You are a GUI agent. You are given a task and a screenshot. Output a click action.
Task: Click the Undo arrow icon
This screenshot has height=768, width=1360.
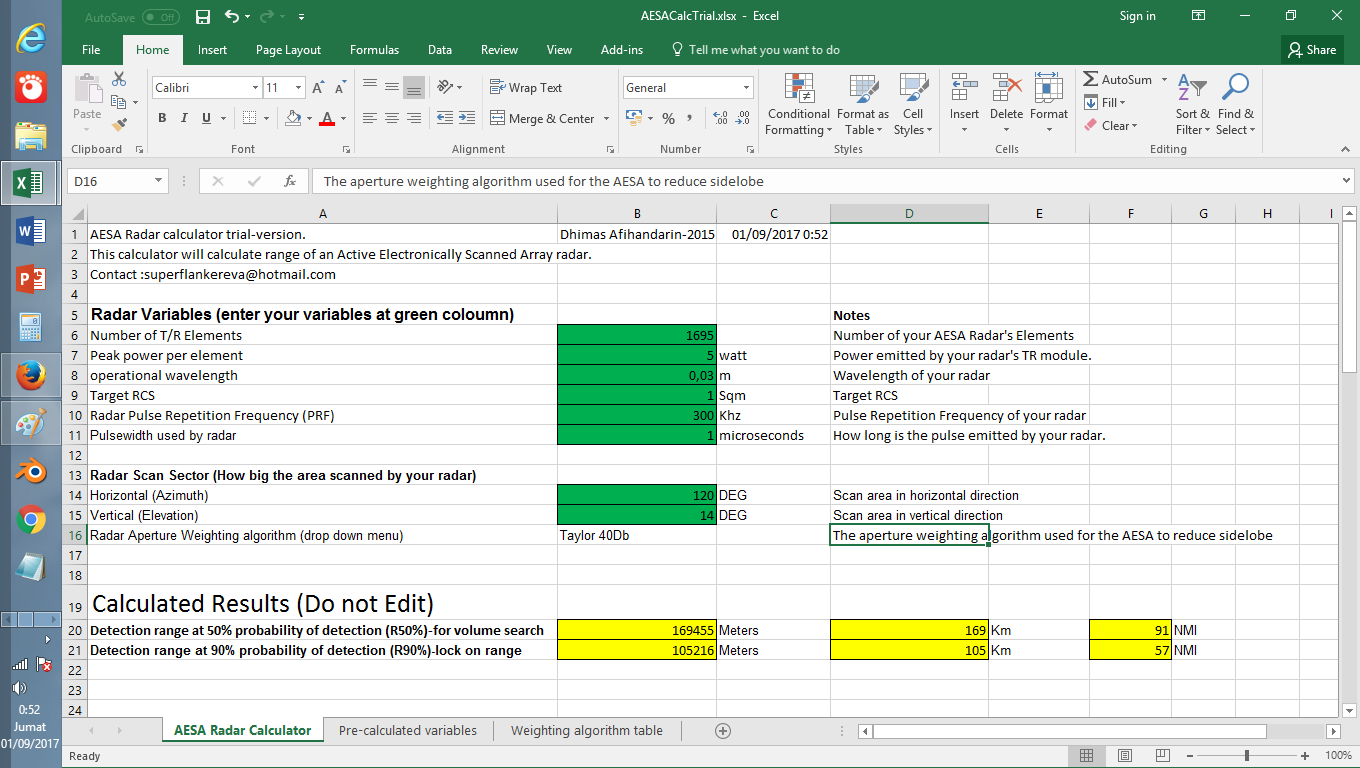click(232, 16)
